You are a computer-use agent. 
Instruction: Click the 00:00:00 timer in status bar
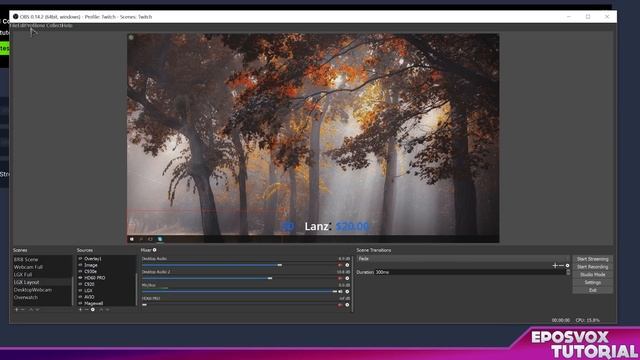click(560, 320)
